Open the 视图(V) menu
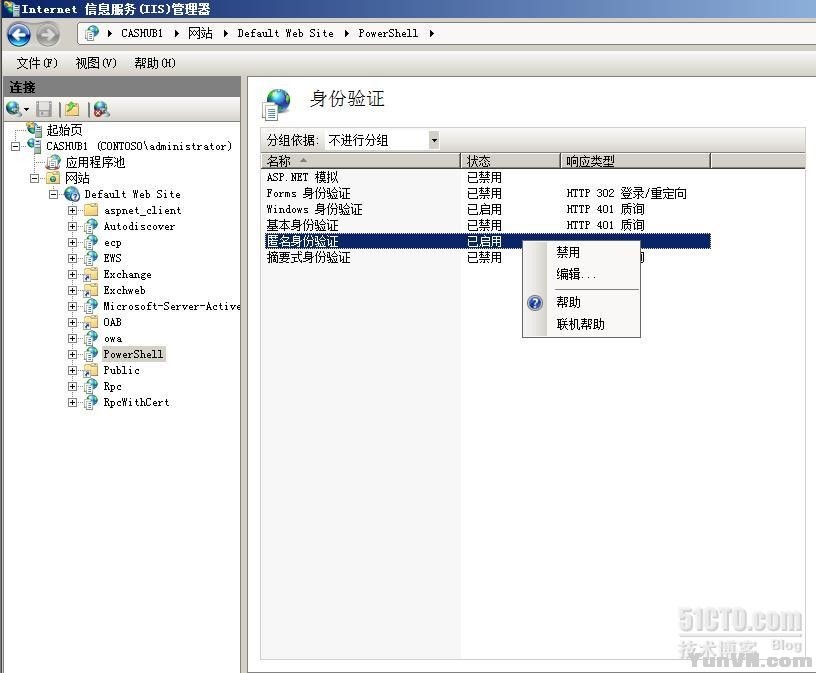 coord(96,63)
